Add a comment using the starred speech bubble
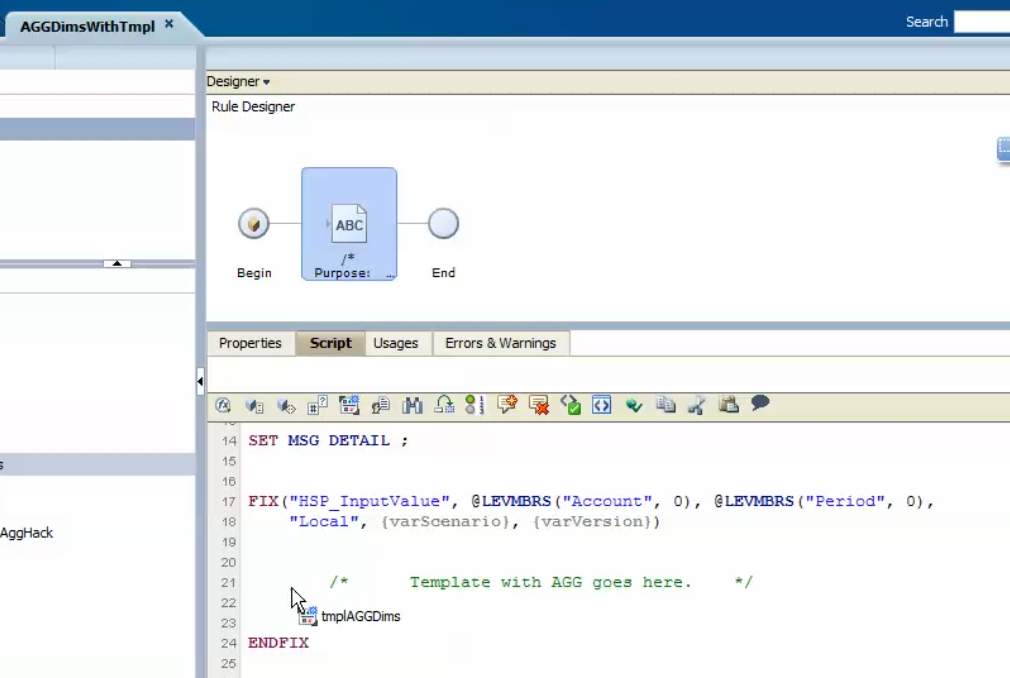The height and width of the screenshot is (678, 1010). (507, 404)
